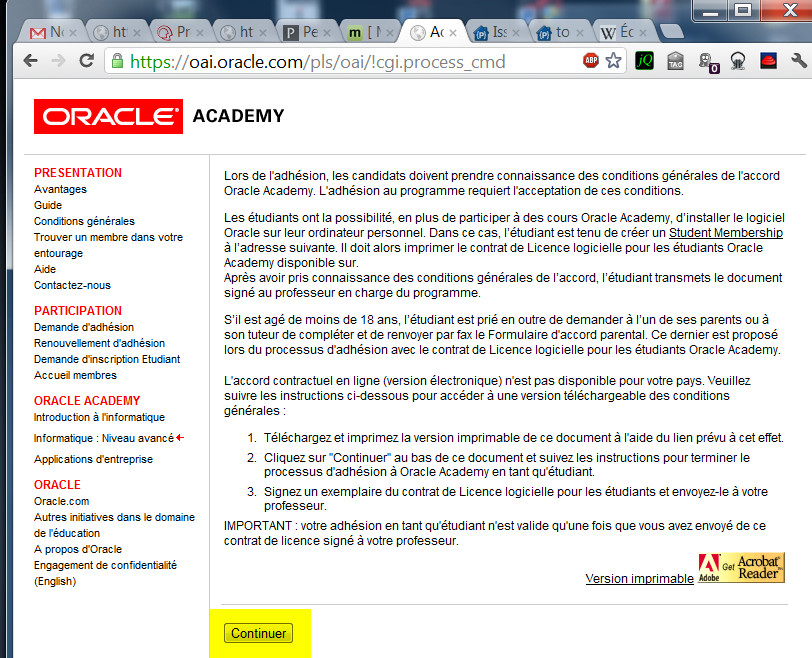Open Informatique : Niveau avancé link
This screenshot has height=658, width=812.
click(104, 438)
